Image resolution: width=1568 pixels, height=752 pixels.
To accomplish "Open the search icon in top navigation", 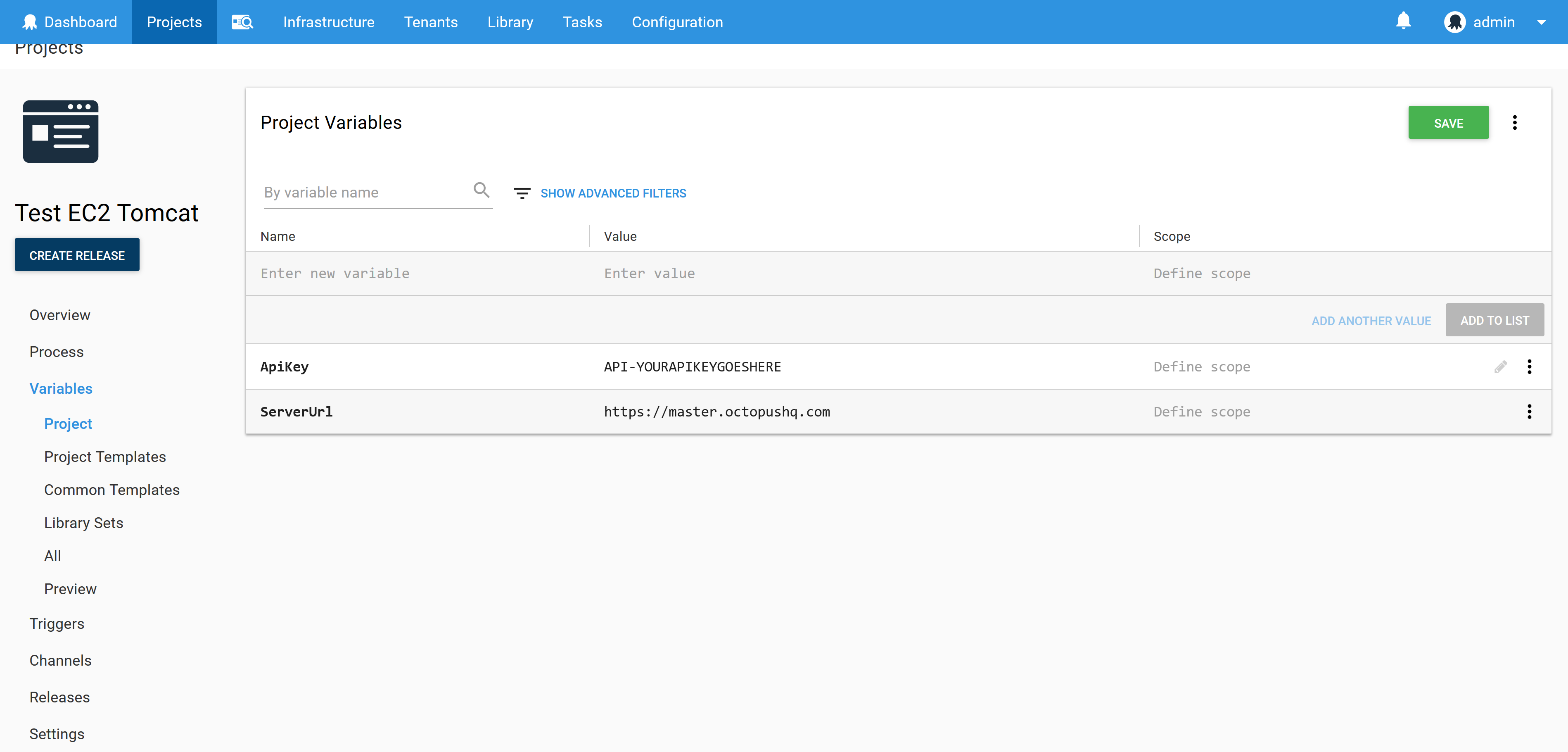I will tap(242, 23).
